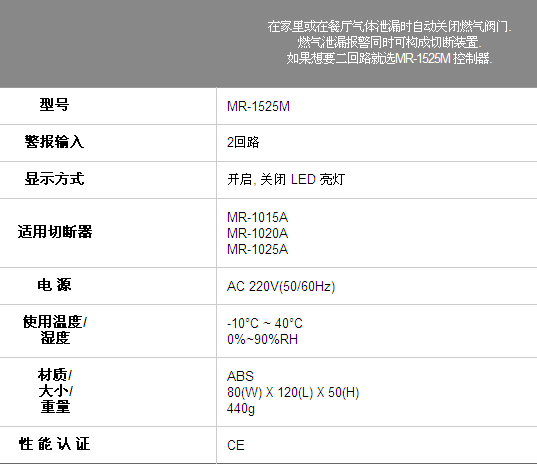Select the 80(W) X 120(L) X 50(H) dimensions
537x465 pixels.
coord(293,392)
